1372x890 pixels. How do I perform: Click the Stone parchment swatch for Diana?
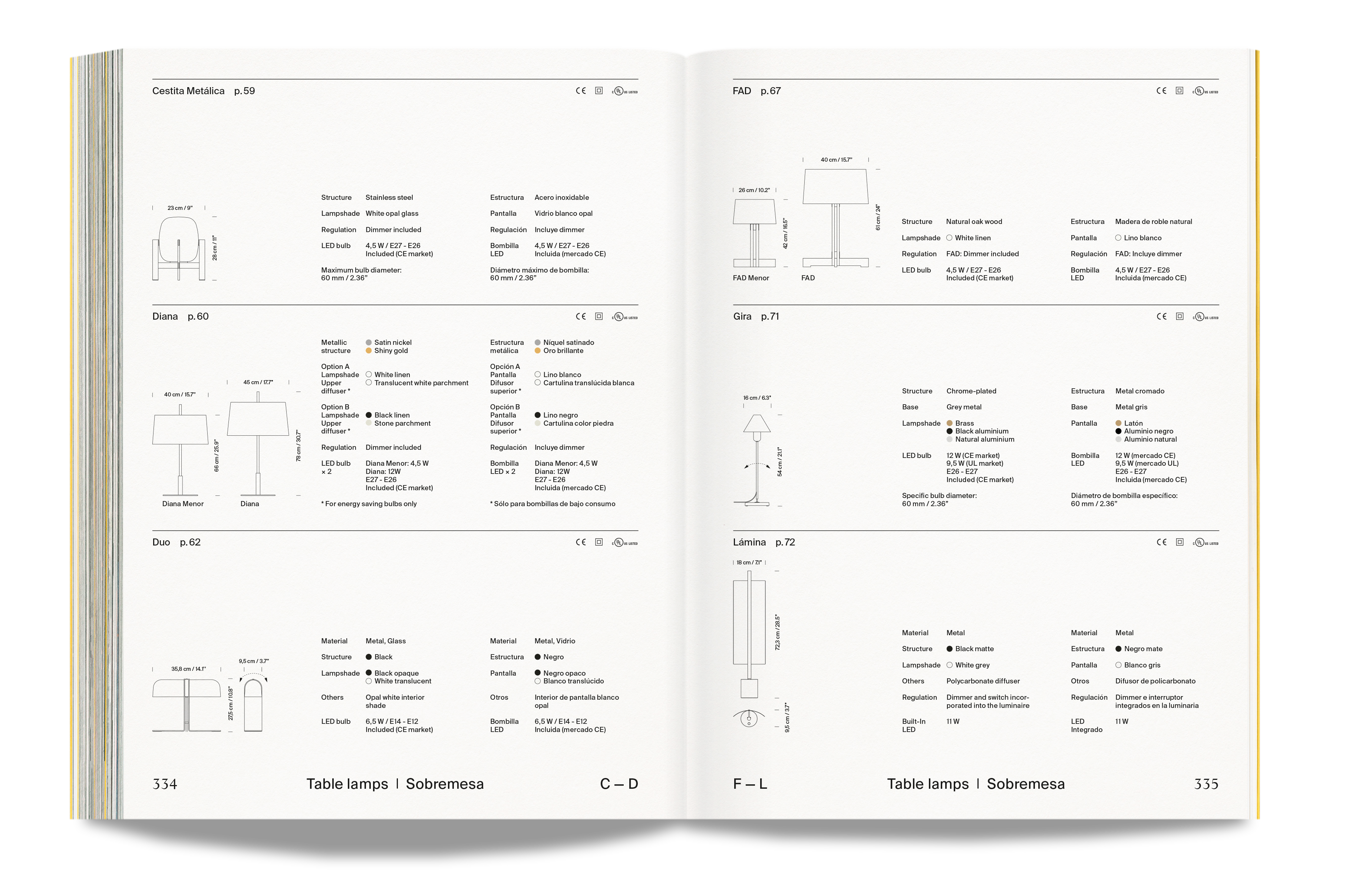(x=369, y=423)
